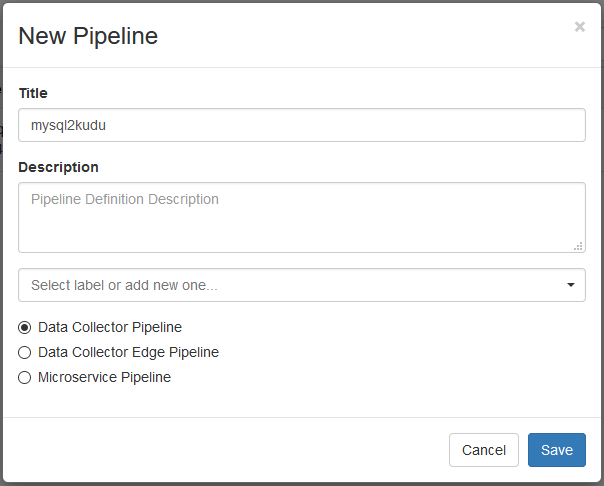604x486 pixels.
Task: Place cursor on the mysql2kudu text
Action: pos(69,126)
